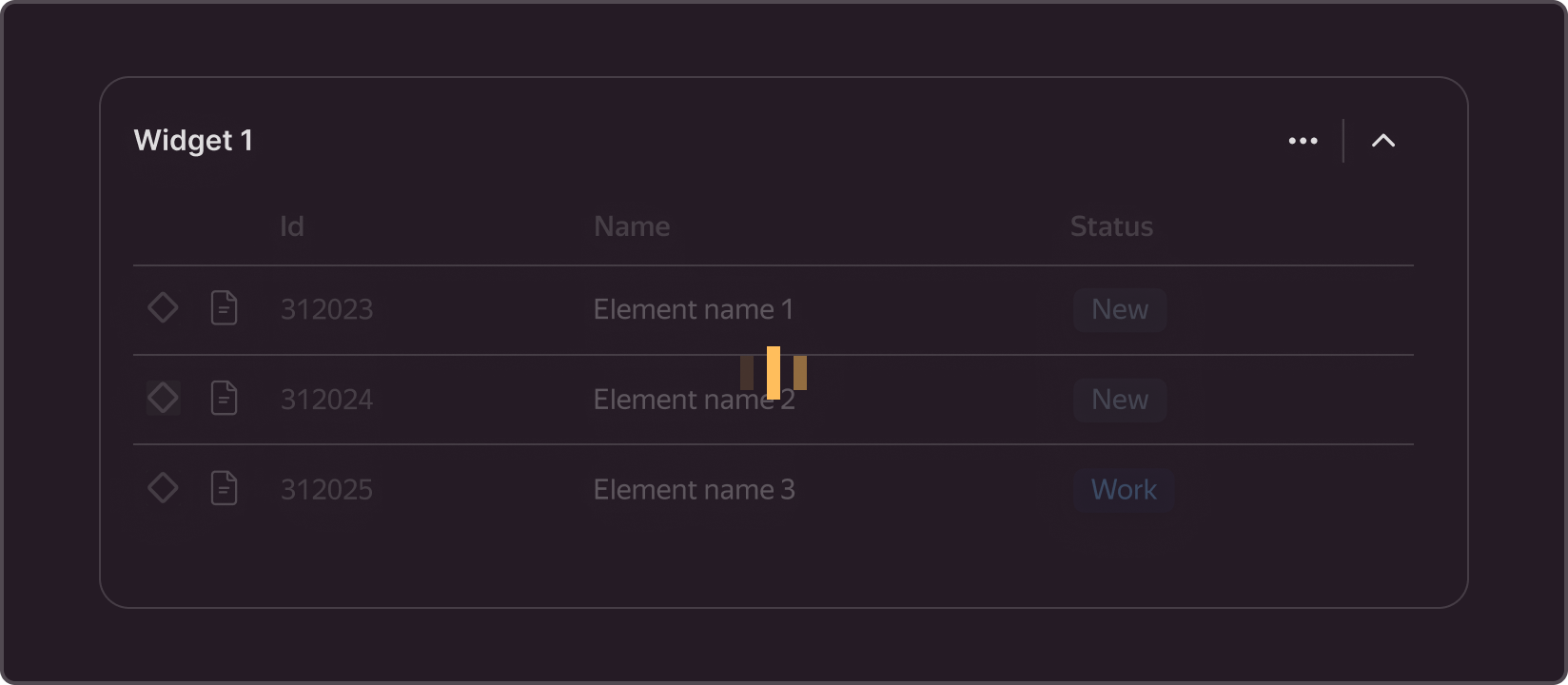1568x685 pixels.
Task: Click the New status badge of Element name 2
Action: pos(1120,400)
